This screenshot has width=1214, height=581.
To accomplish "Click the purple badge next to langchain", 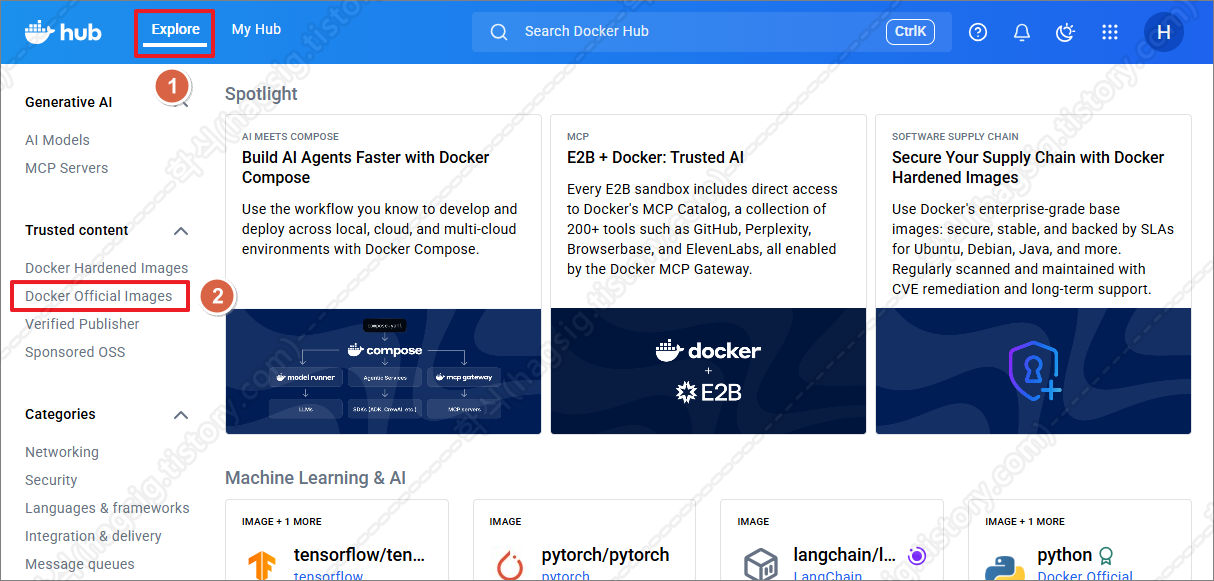I will (917, 555).
